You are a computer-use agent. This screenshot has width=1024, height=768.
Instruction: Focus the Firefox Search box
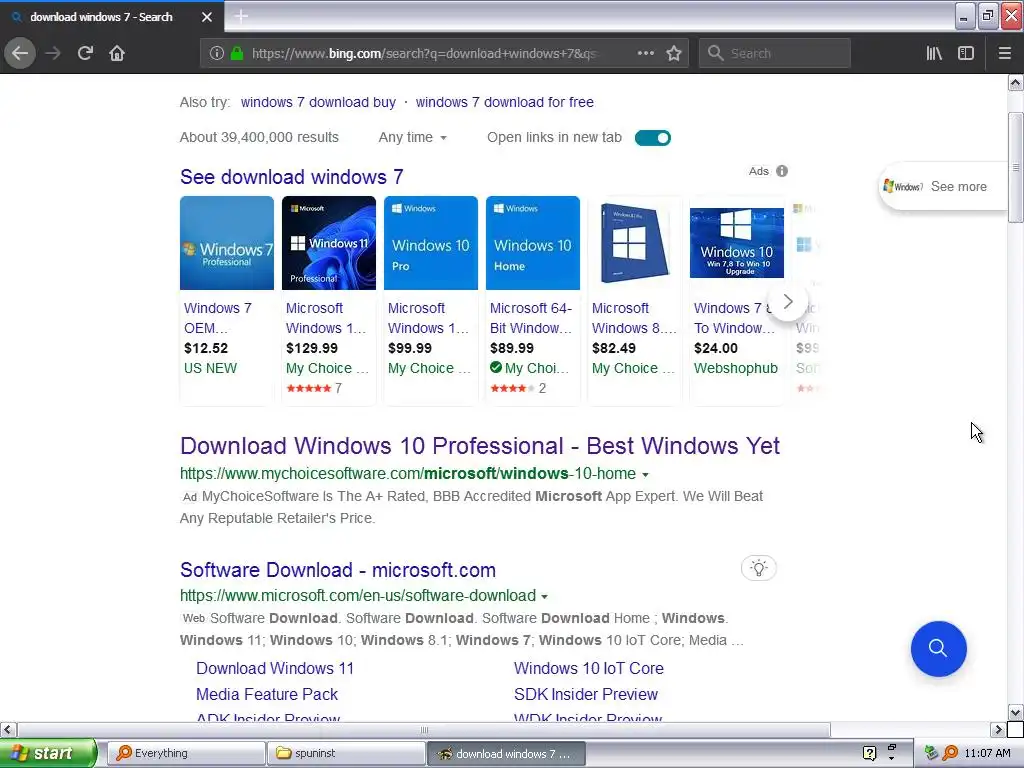pyautogui.click(x=775, y=53)
